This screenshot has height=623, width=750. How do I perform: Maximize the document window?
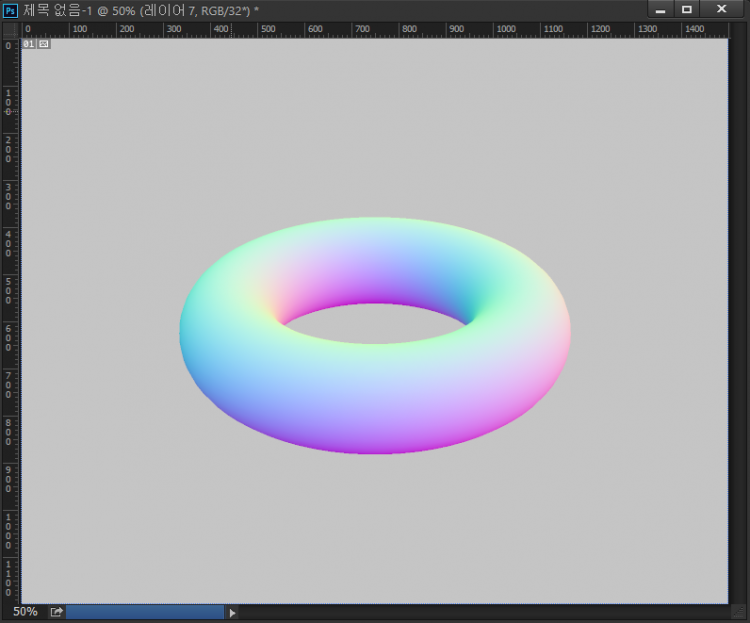tap(687, 10)
